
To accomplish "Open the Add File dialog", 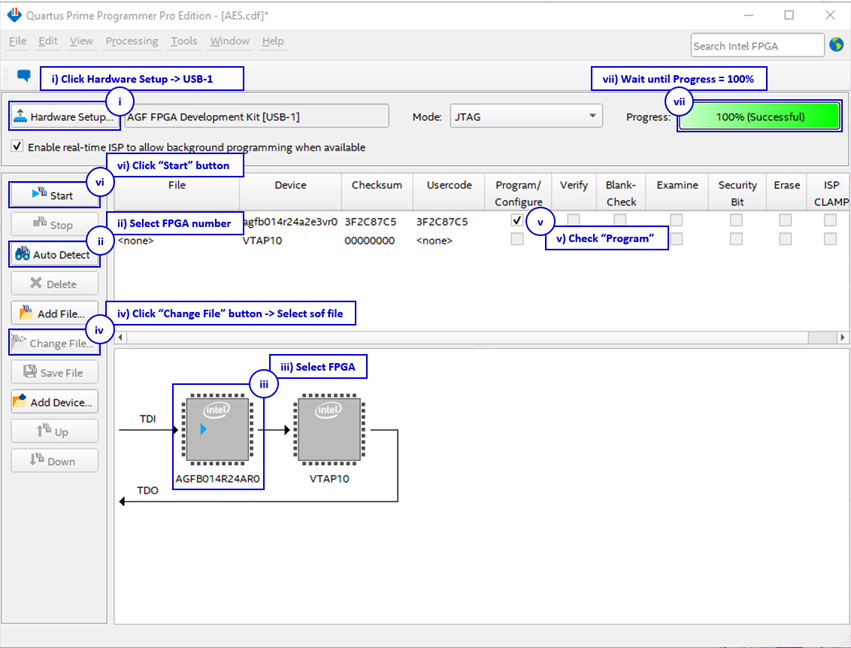I will pyautogui.click(x=55, y=313).
